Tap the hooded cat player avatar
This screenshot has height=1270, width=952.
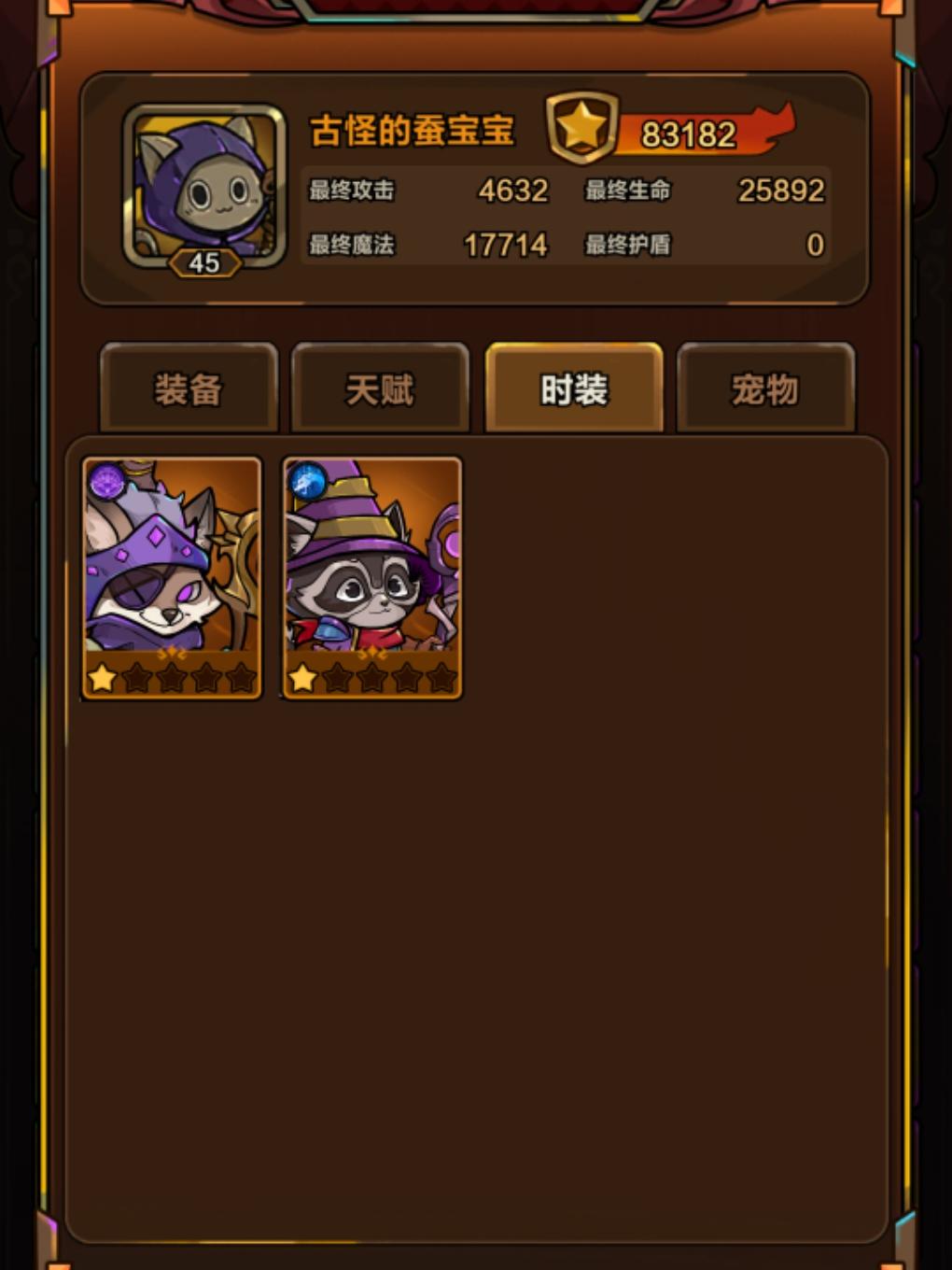coord(205,185)
